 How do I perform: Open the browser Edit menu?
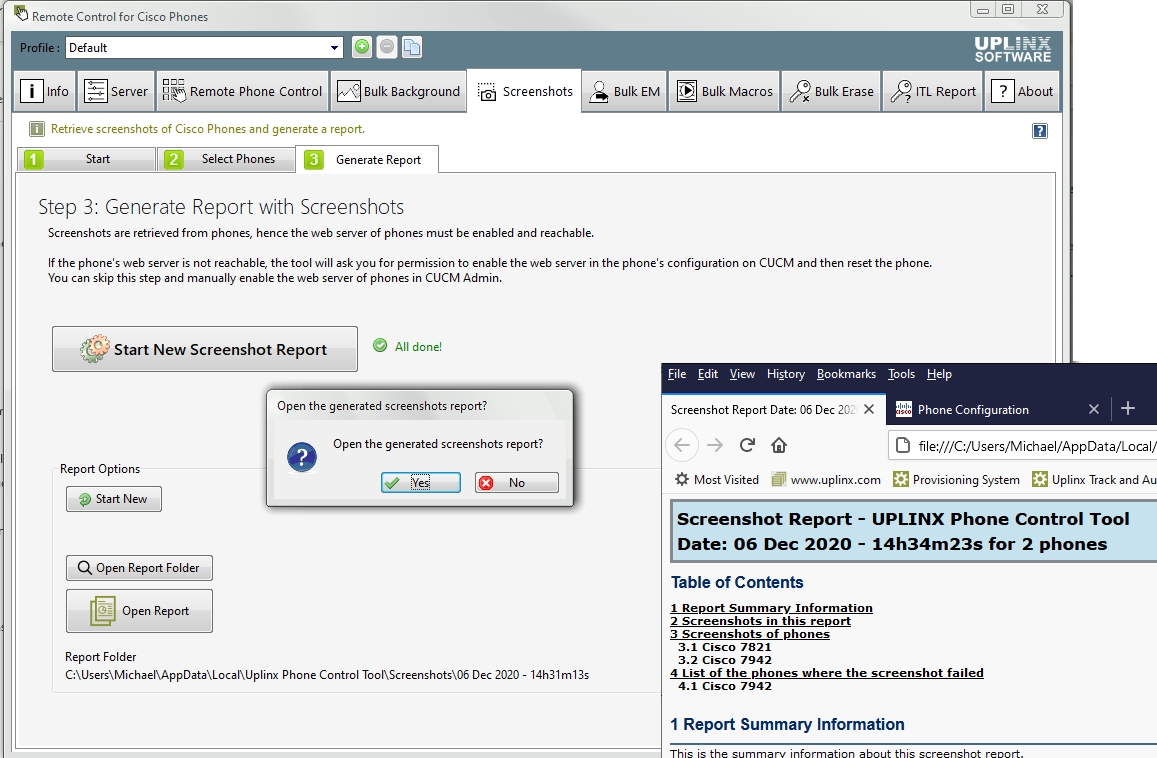pos(708,374)
